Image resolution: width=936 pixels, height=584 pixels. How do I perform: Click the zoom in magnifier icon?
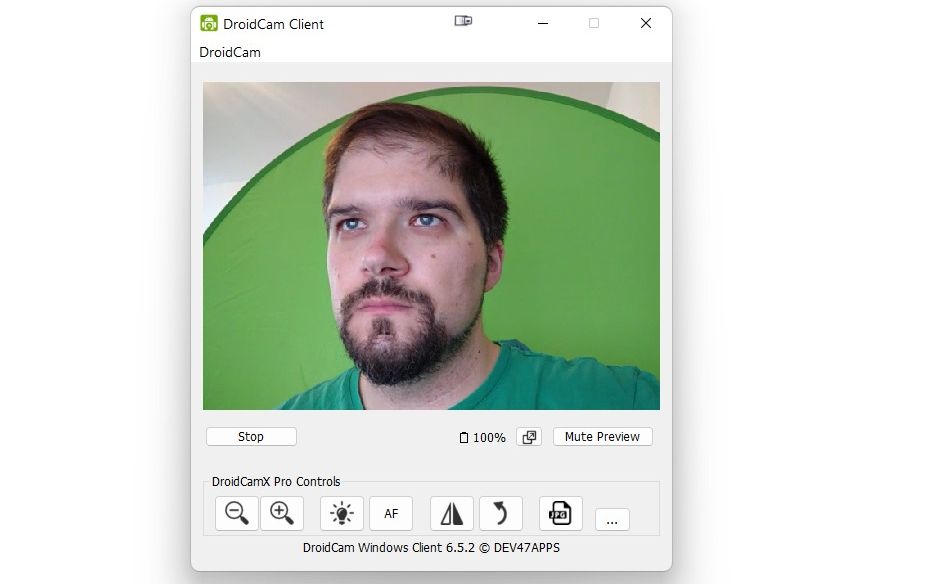coord(282,513)
